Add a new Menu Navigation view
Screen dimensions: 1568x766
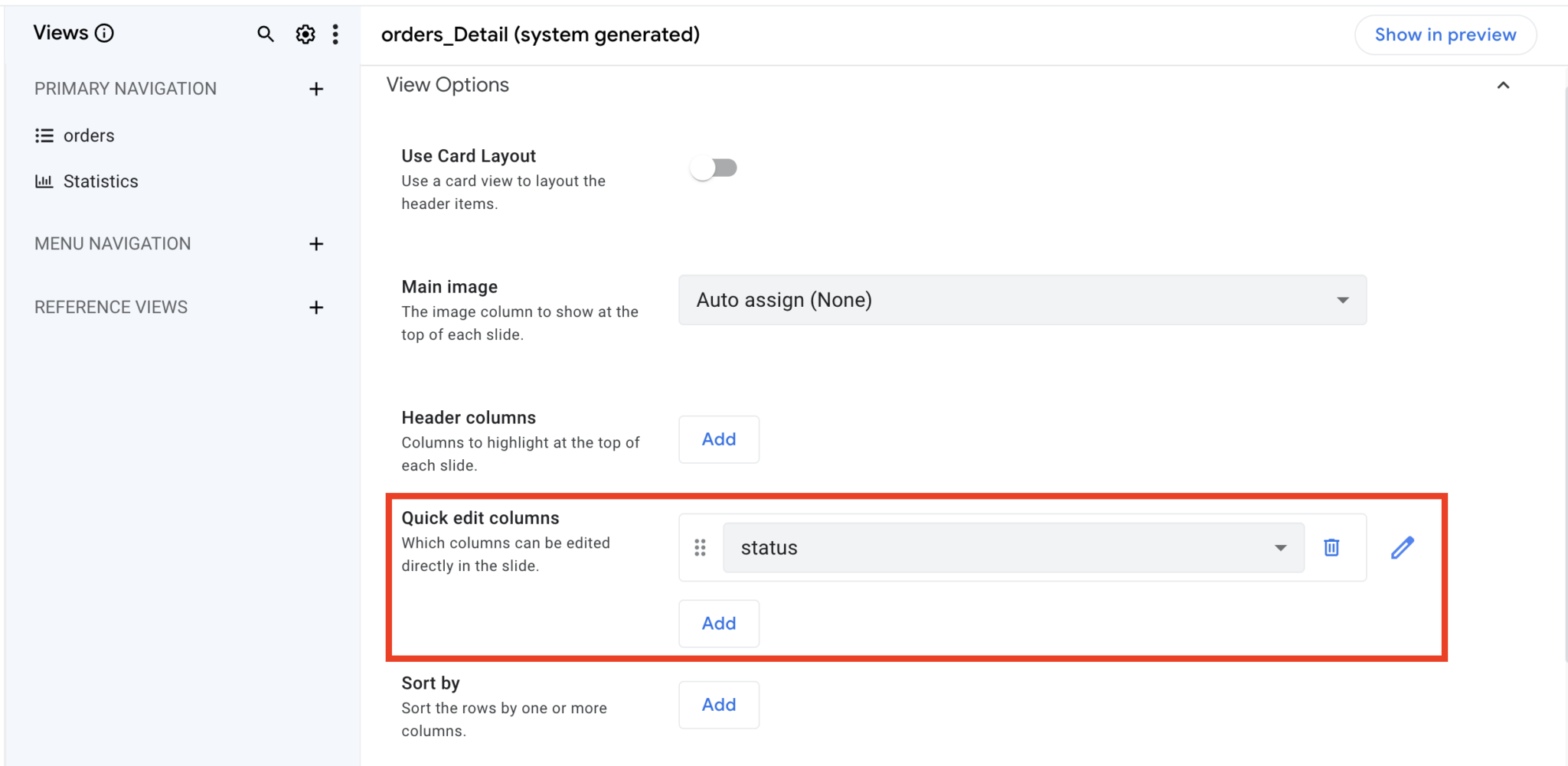316,244
